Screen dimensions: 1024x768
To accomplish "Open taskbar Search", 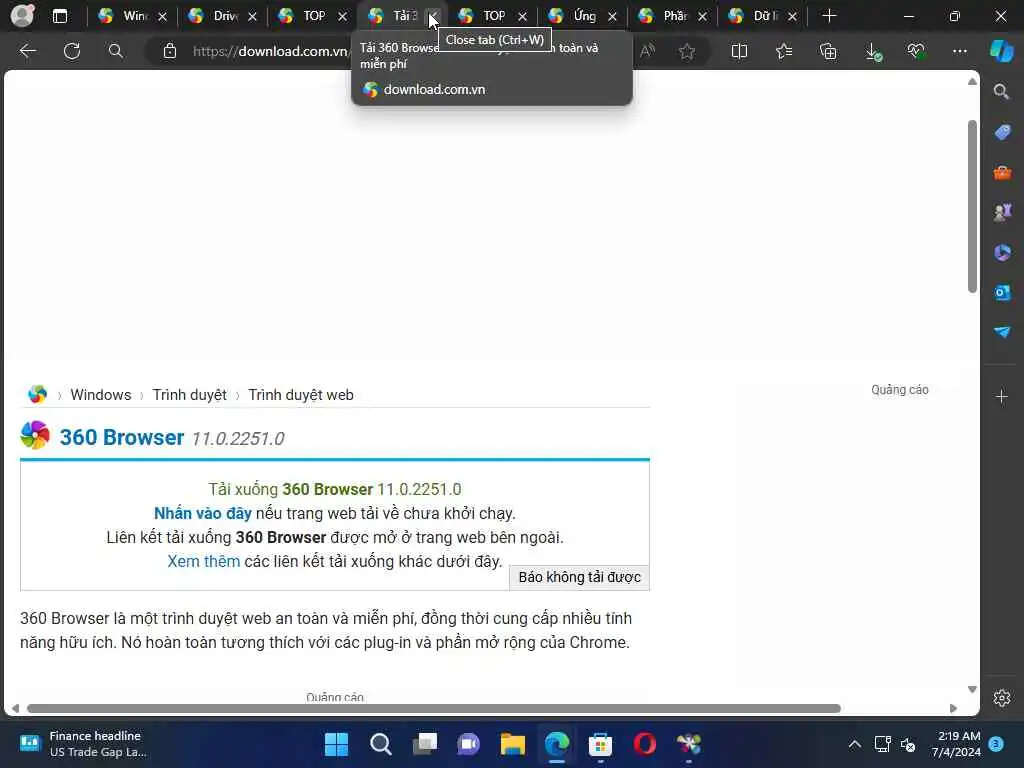I will click(381, 744).
